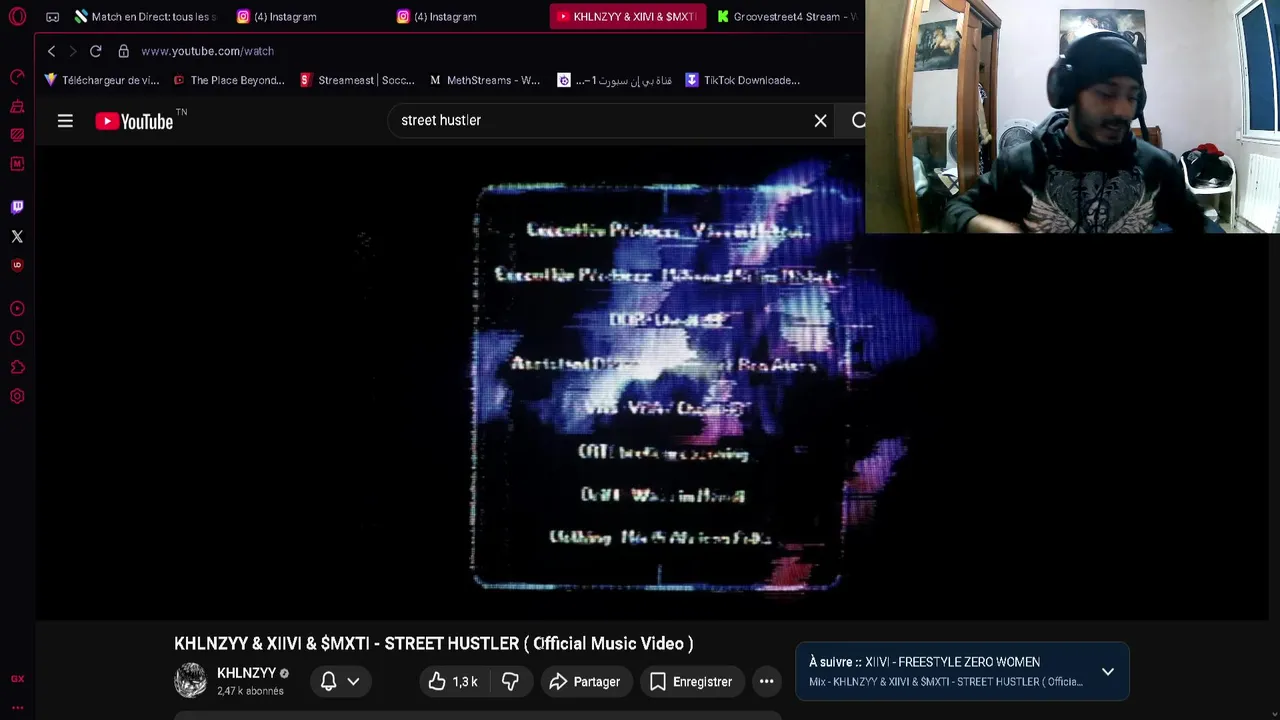
Task: Open Twitch panel in sidebar
Action: pos(17,207)
